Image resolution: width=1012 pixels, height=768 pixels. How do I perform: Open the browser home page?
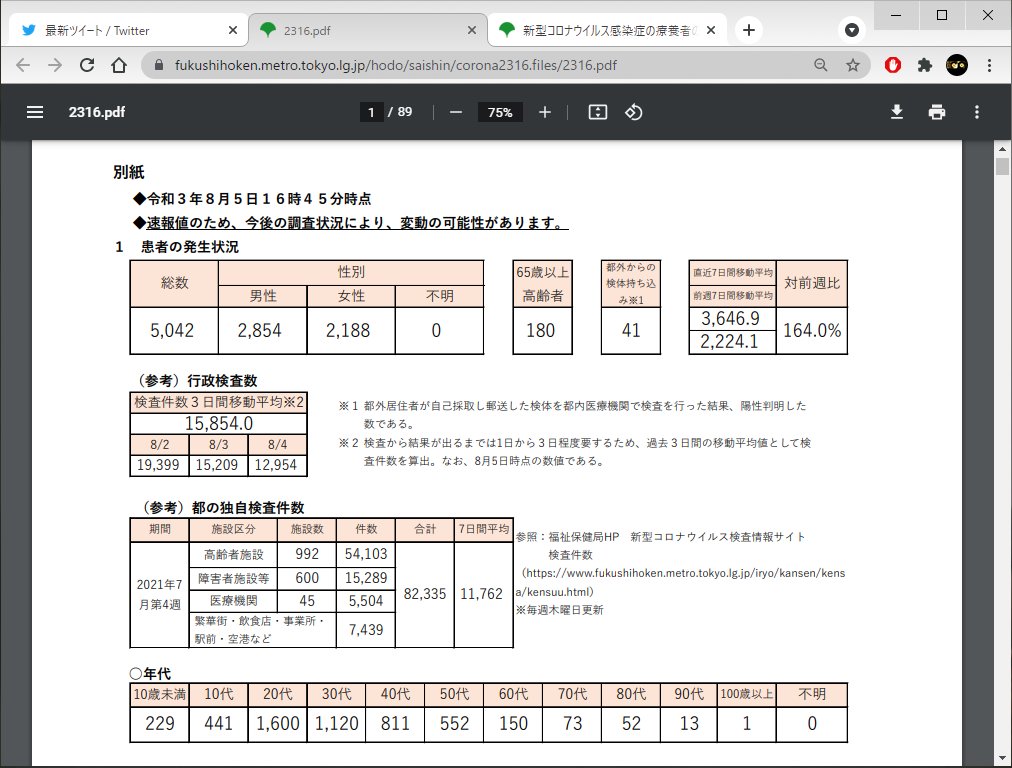coord(119,65)
